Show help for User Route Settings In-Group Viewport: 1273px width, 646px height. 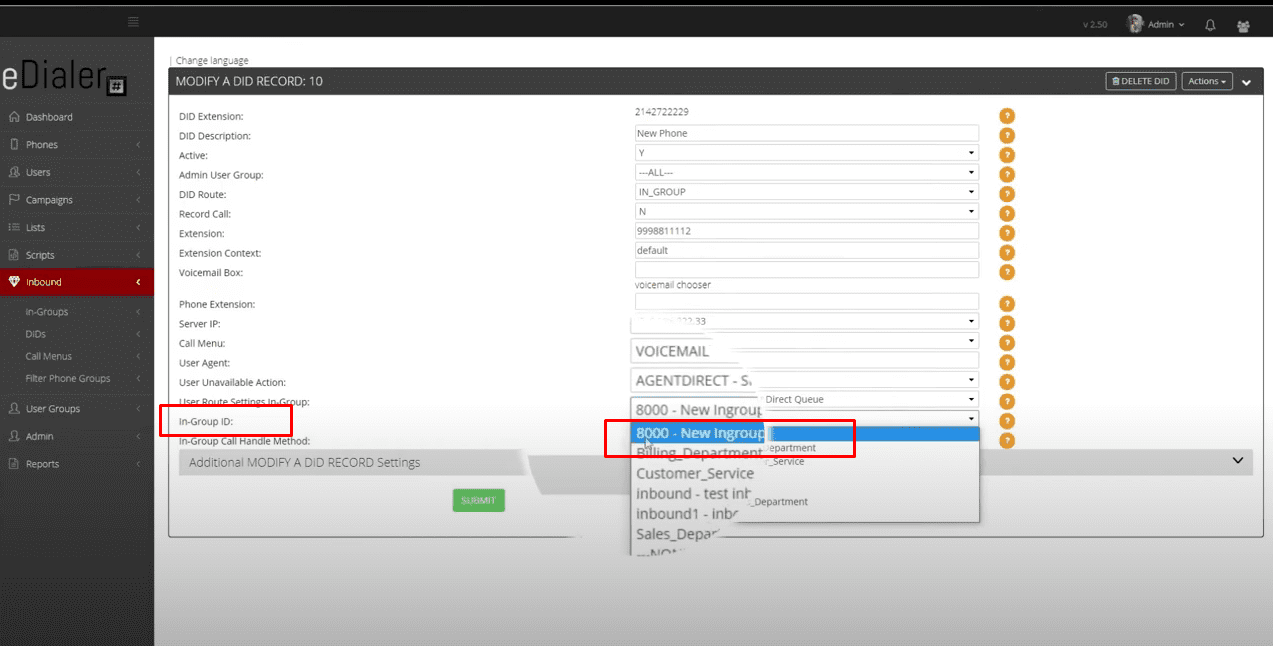(1007, 402)
